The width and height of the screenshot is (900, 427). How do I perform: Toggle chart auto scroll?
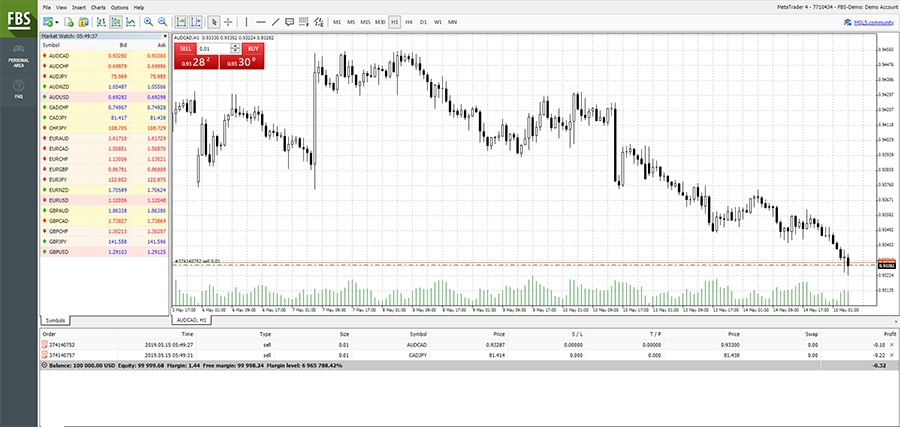click(x=181, y=21)
